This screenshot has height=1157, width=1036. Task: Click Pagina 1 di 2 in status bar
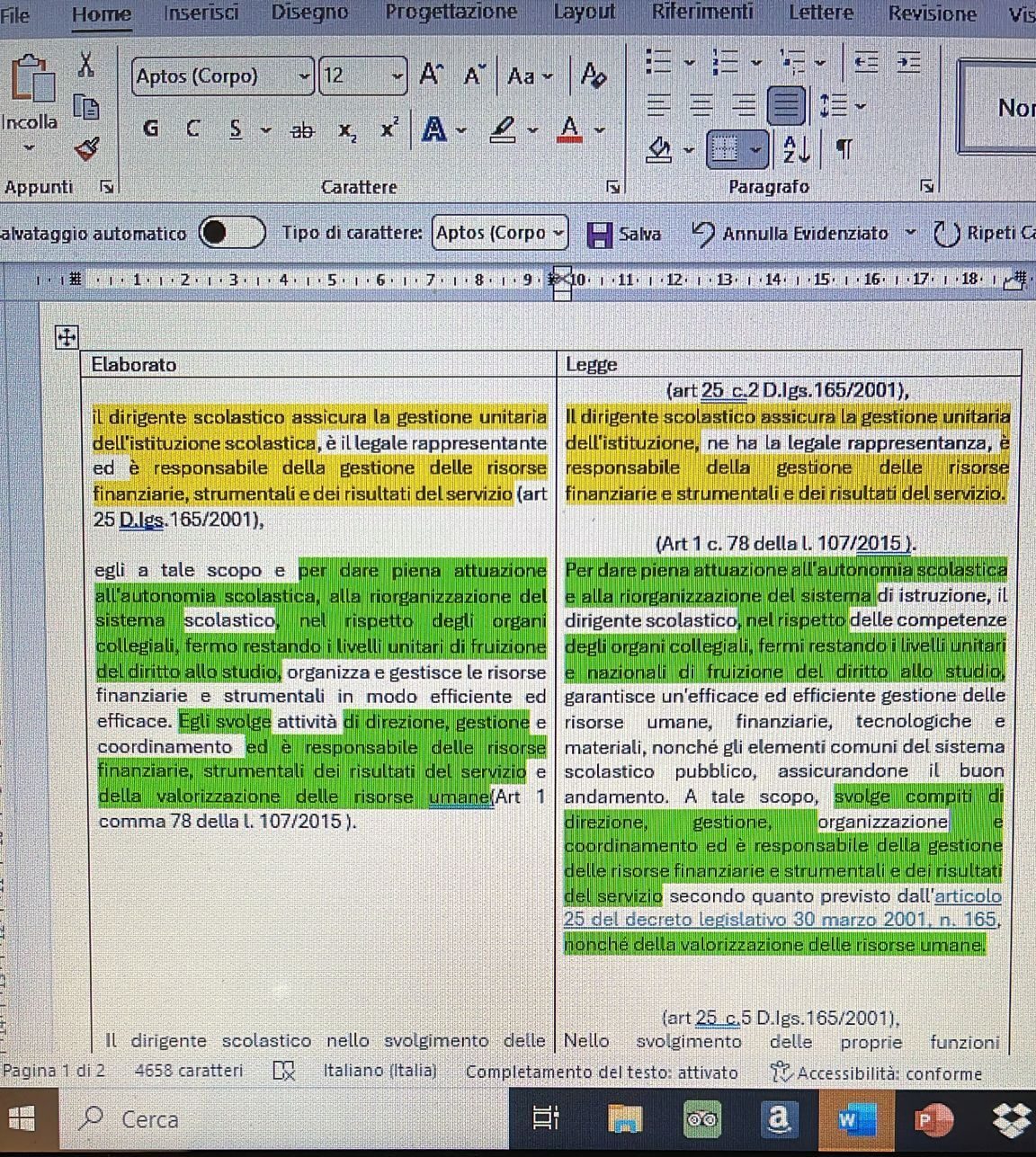(53, 1072)
